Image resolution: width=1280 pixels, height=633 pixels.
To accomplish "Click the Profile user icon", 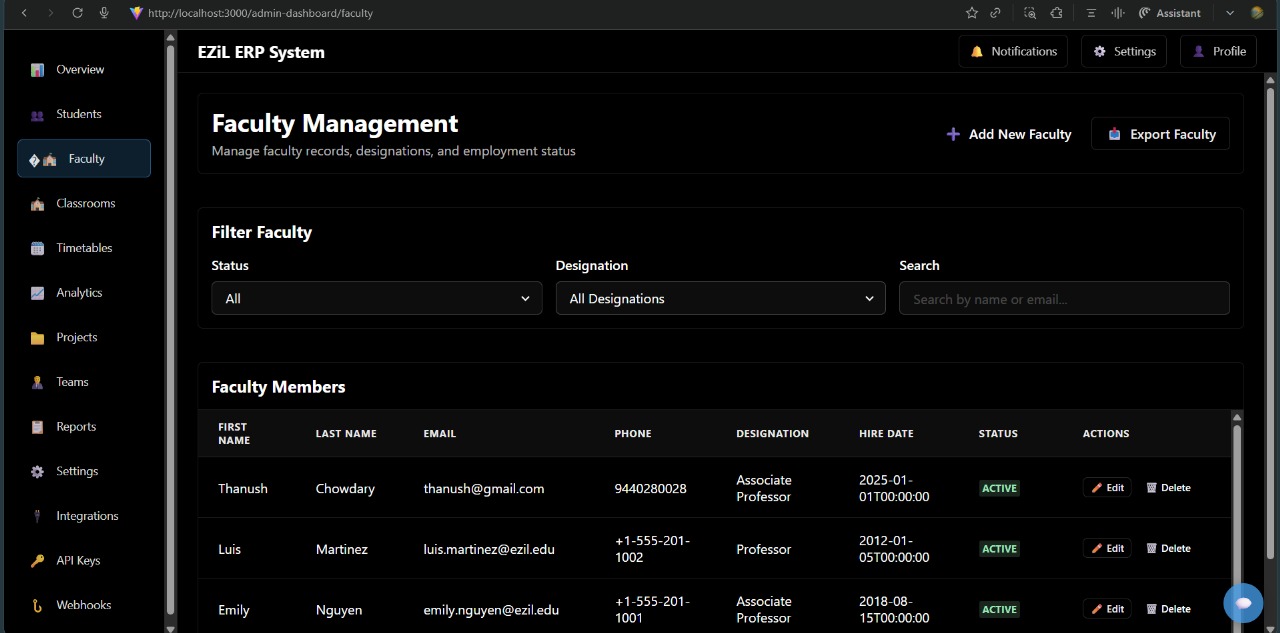I will 1199,52.
